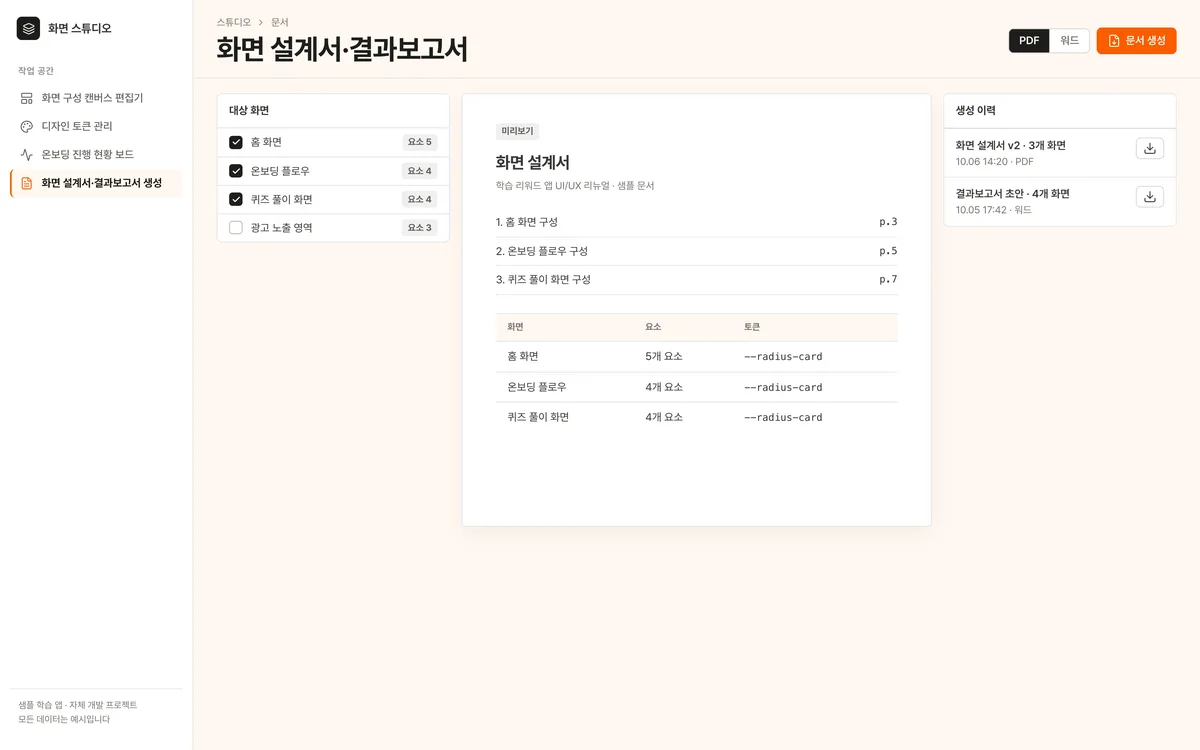This screenshot has height=750, width=1200.
Task: Select the PDF format toggle
Action: pyautogui.click(x=1029, y=41)
